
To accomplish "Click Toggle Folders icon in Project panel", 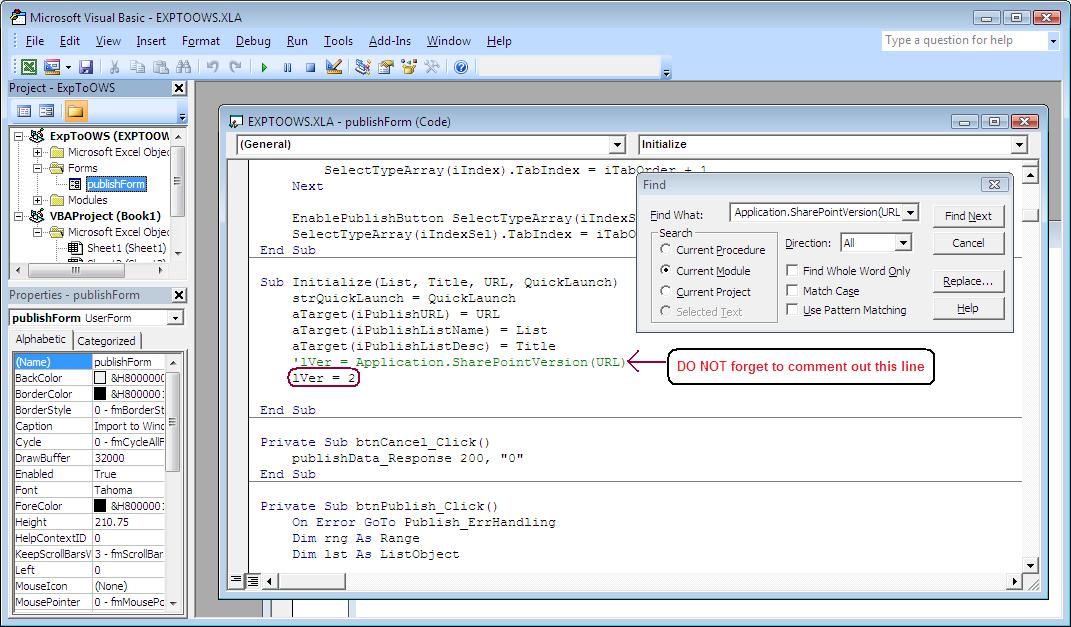I will point(75,111).
